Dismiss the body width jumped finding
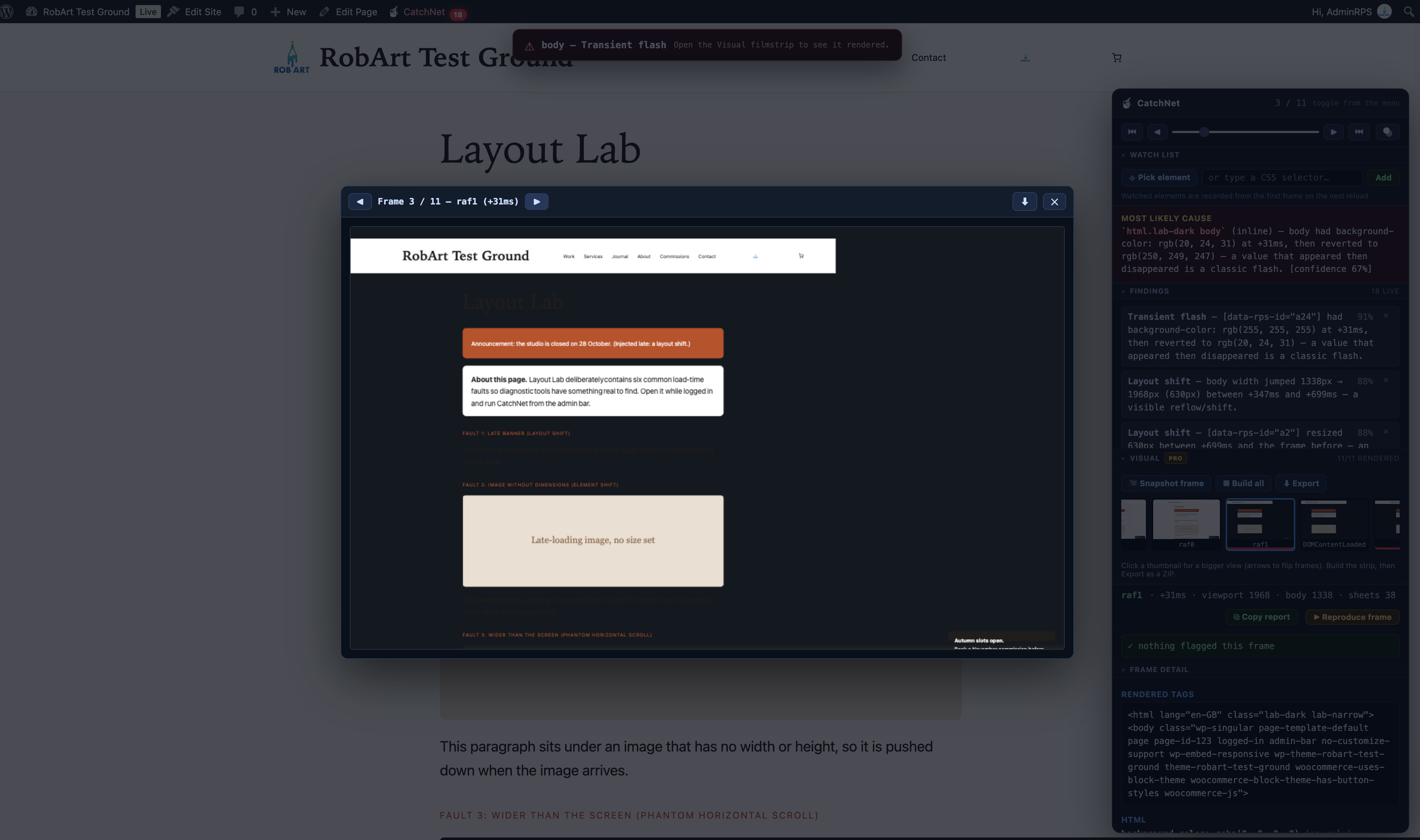 coord(1386,380)
